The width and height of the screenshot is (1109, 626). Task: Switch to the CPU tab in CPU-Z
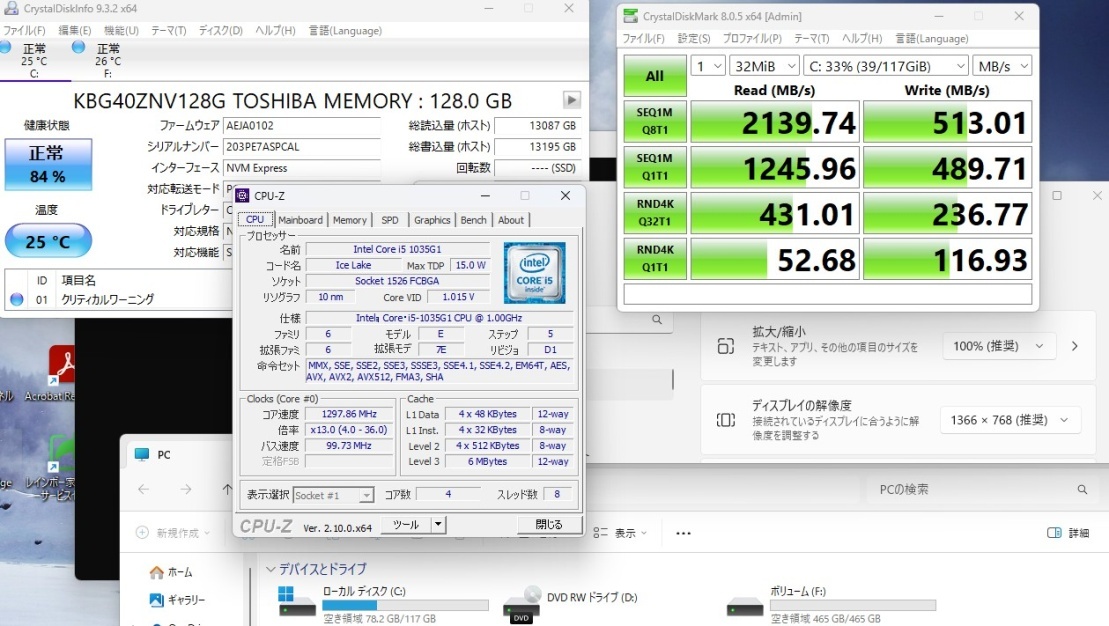coord(255,220)
